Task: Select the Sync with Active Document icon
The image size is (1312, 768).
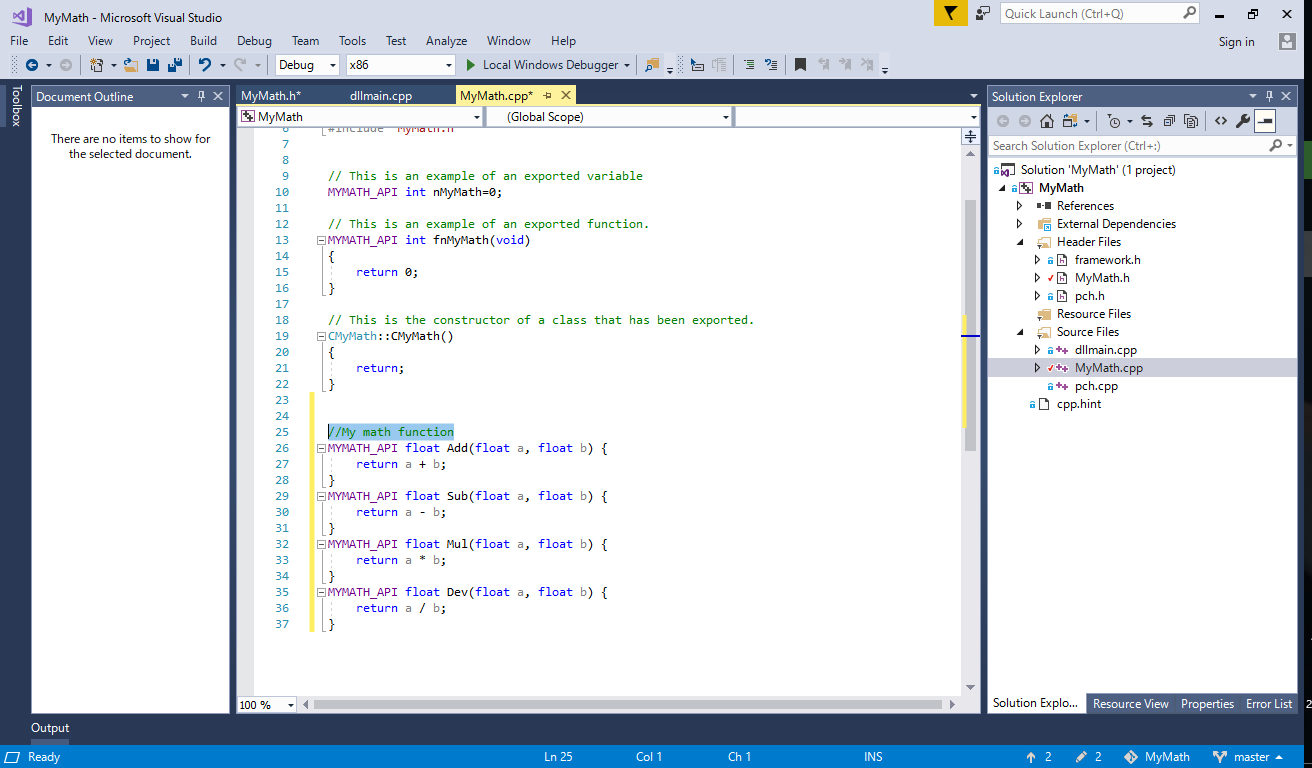Action: tap(1148, 120)
